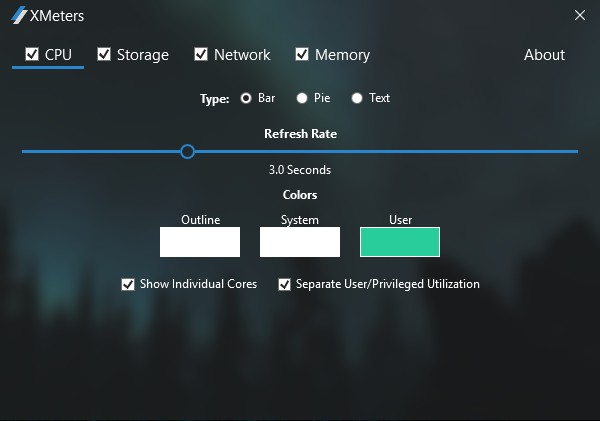Screen dimensions: 600x421
Task: Toggle the CPU meter checkbox
Action: 32,54
